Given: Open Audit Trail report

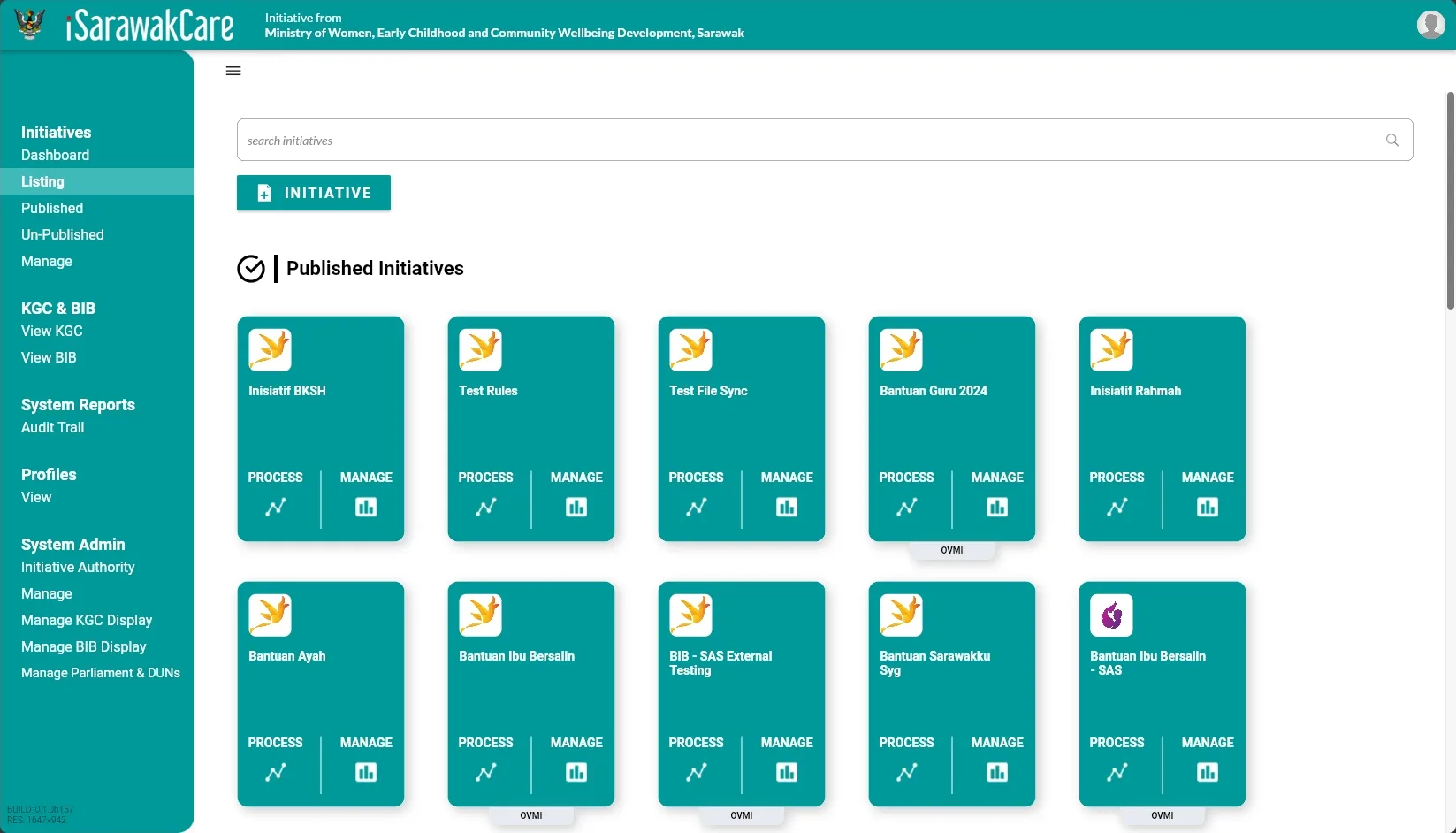Looking at the screenshot, I should tap(53, 427).
